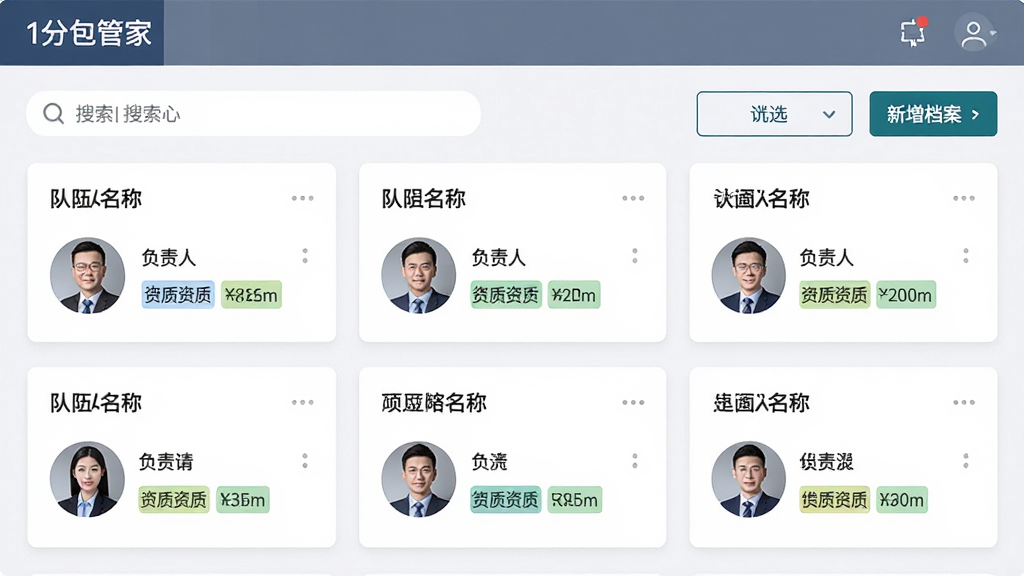Open the notifications icon with red dot

pos(914,31)
